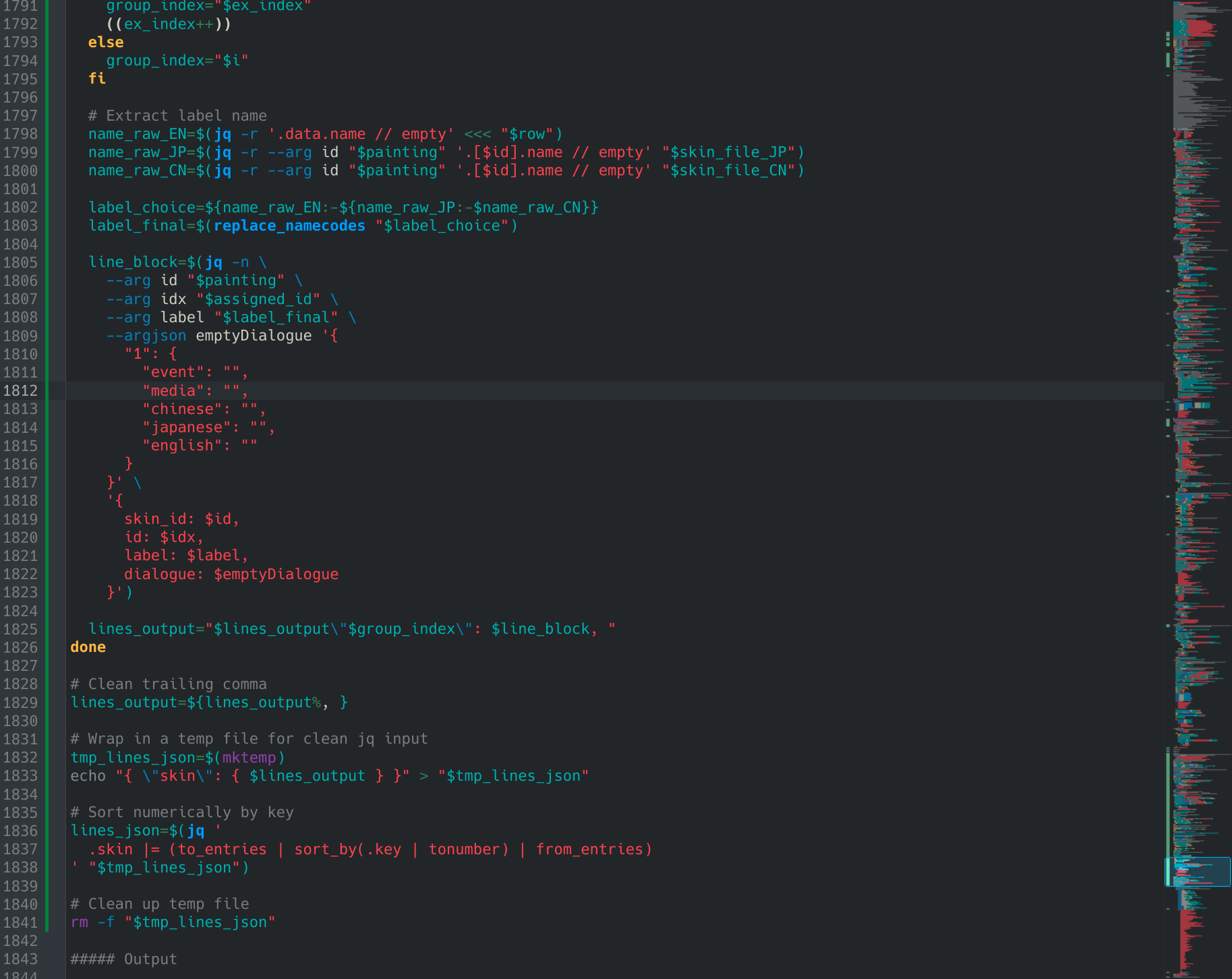
Task: Click the 'mktemp' command on line 1832
Action: click(x=250, y=757)
